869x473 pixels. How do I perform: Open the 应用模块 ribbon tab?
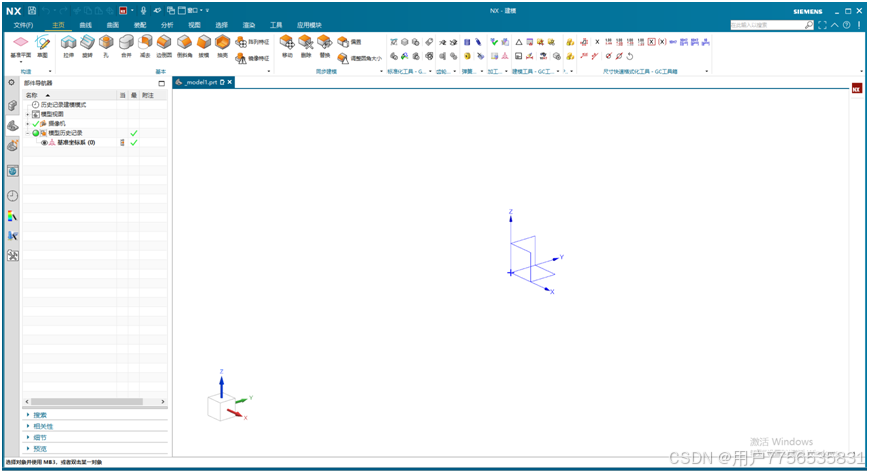pyautogui.click(x=309, y=25)
